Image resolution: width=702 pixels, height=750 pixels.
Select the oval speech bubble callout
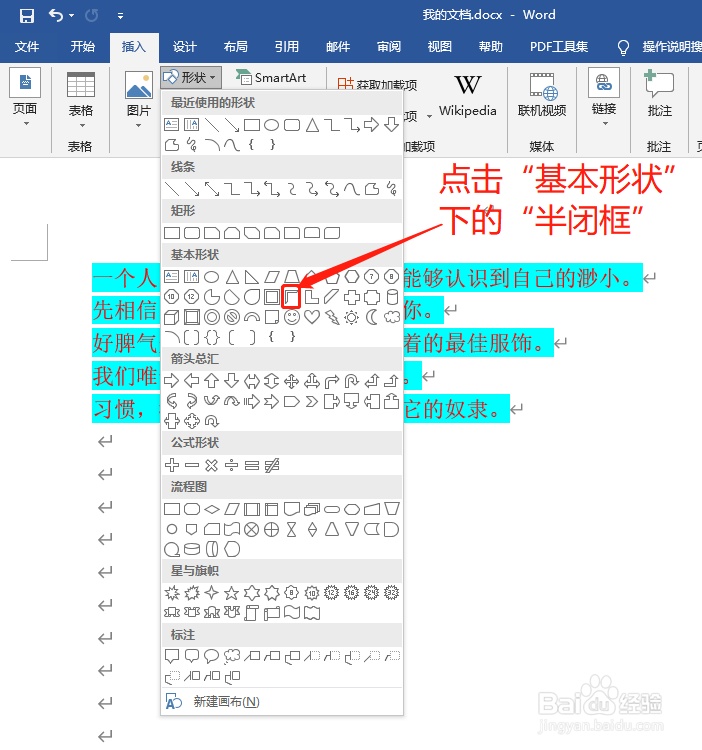211,656
